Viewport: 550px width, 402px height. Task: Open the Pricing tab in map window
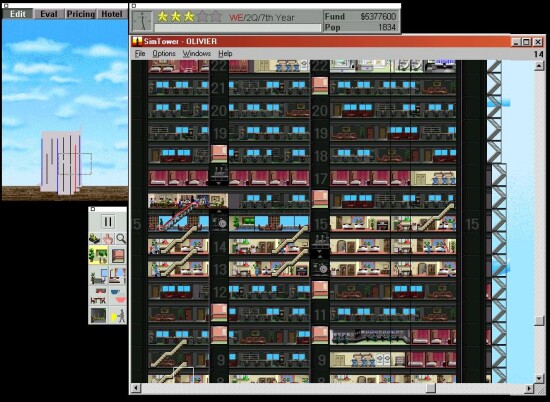[81, 14]
